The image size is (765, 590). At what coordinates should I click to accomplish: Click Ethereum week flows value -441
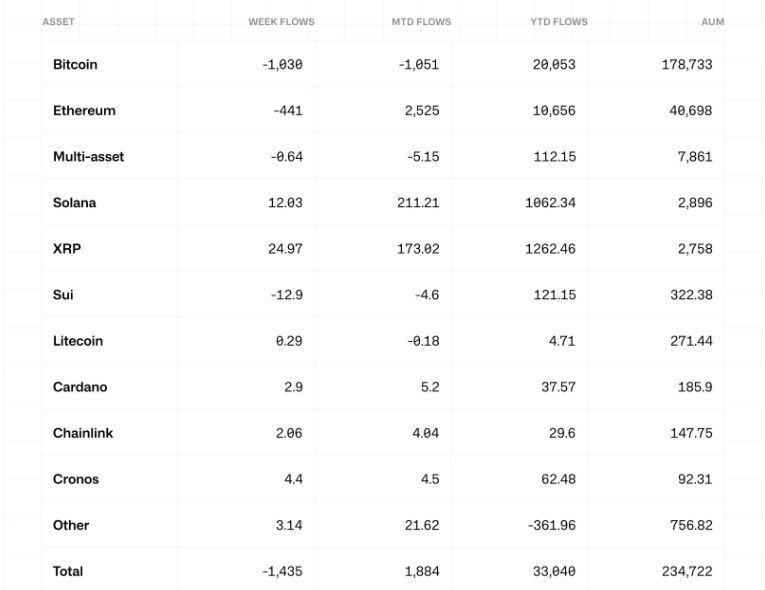click(287, 110)
